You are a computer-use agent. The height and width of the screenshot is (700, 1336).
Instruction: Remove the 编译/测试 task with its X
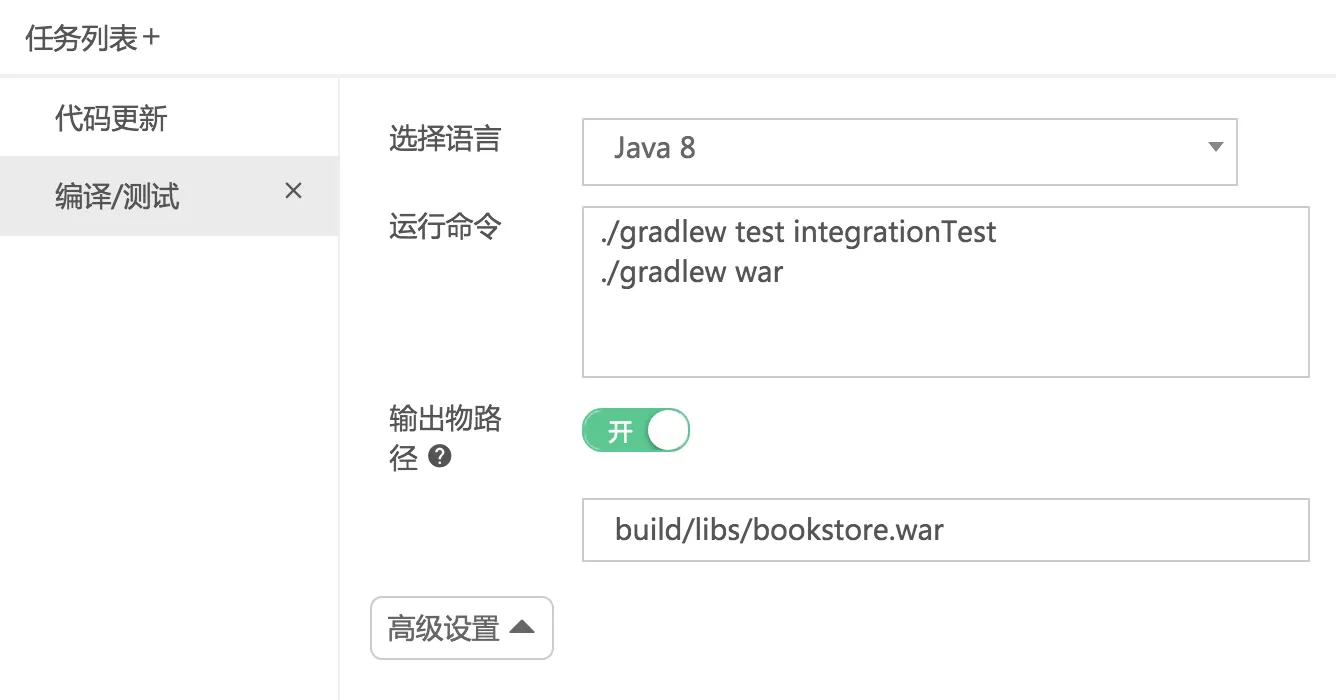293,191
